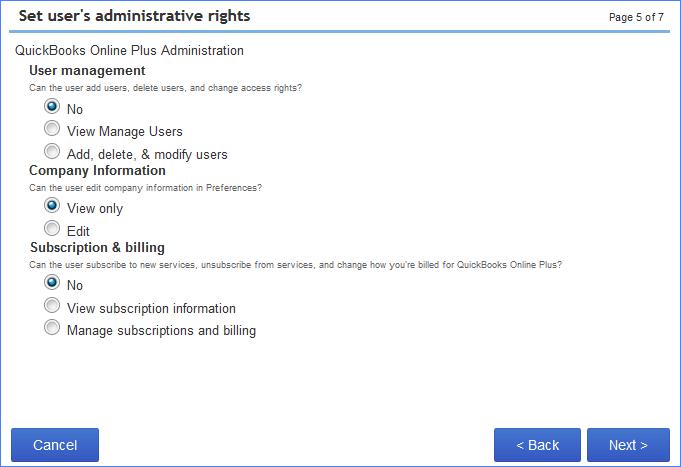
Task: Select the Edit company information option
Action: click(52, 228)
